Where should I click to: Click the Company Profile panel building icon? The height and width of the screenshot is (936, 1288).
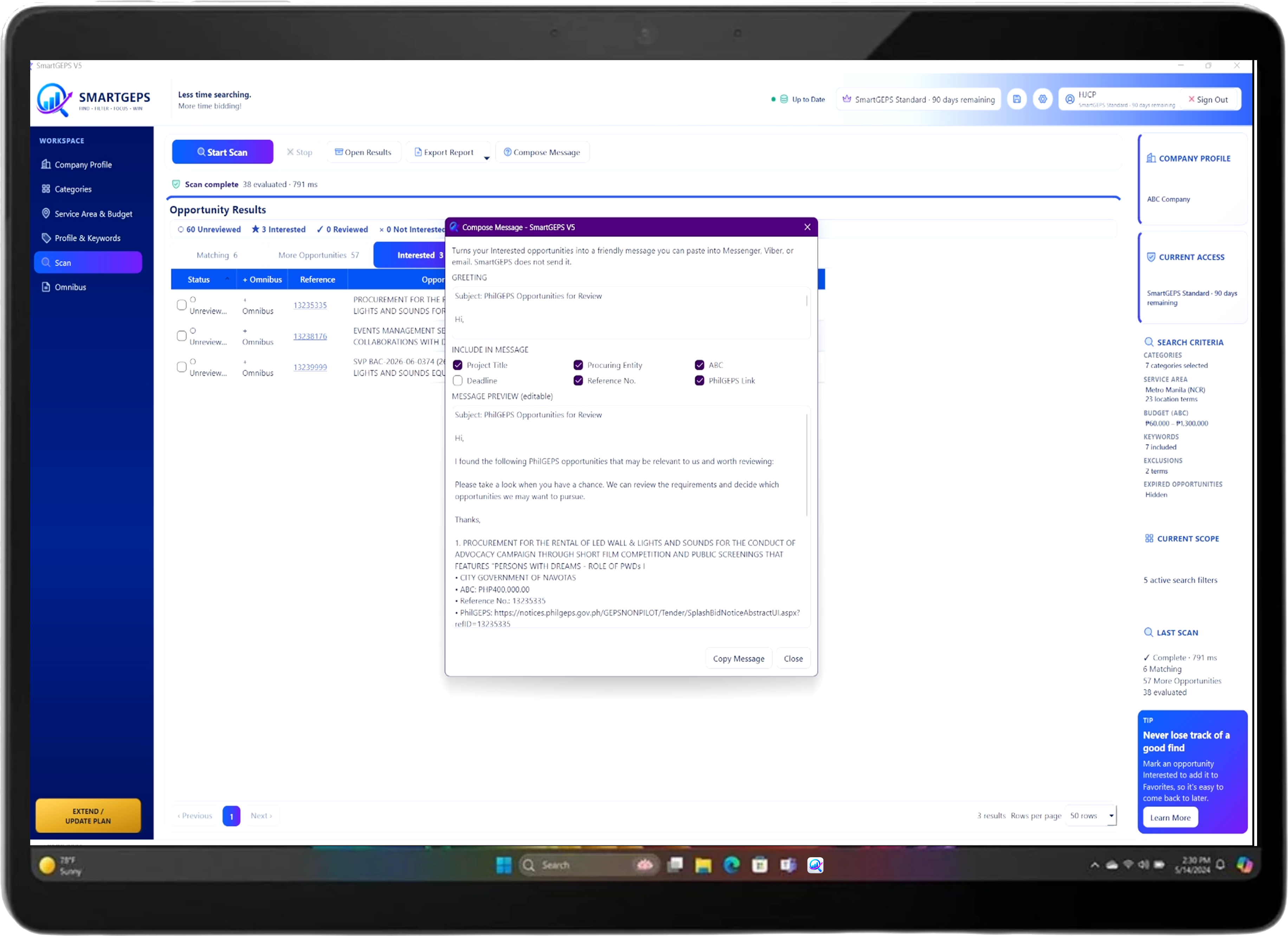pos(1151,159)
